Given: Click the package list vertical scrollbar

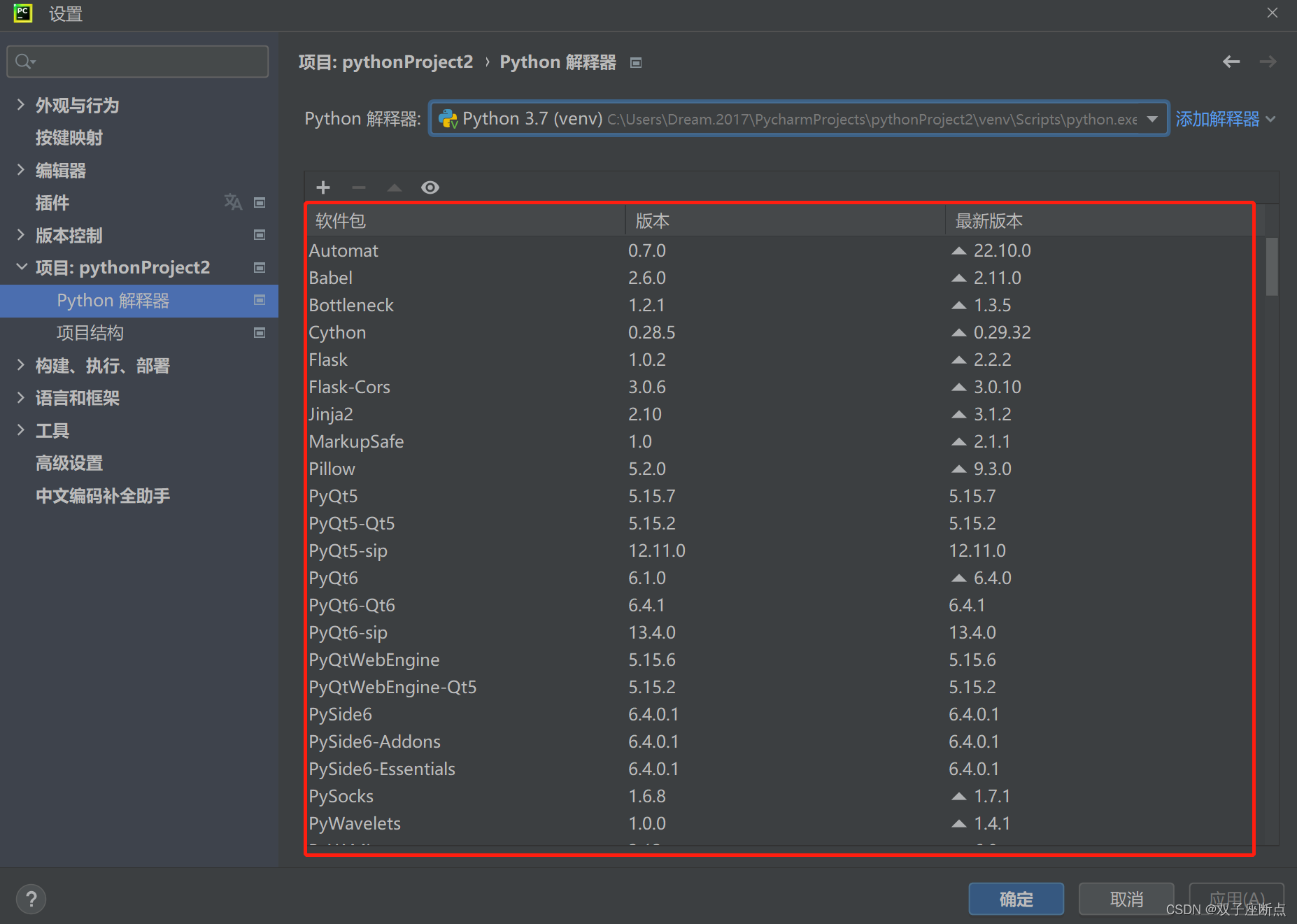Looking at the screenshot, I should (1272, 267).
